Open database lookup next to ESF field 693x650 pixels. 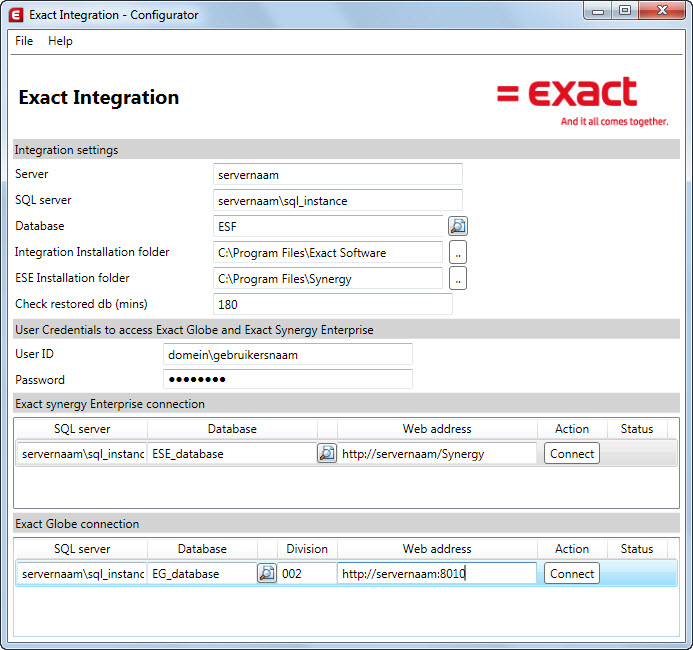458,226
